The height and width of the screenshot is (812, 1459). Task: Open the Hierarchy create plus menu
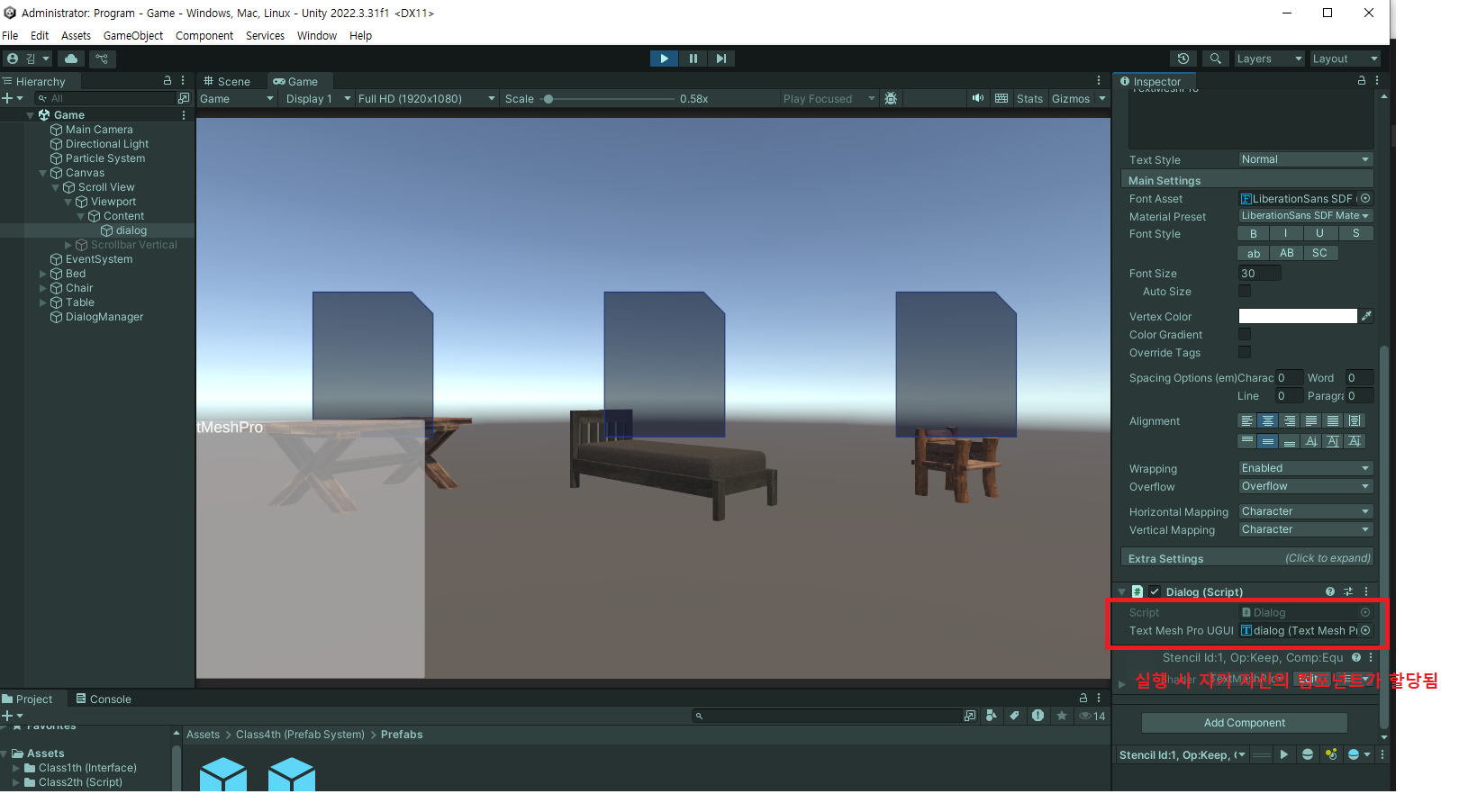[x=12, y=98]
